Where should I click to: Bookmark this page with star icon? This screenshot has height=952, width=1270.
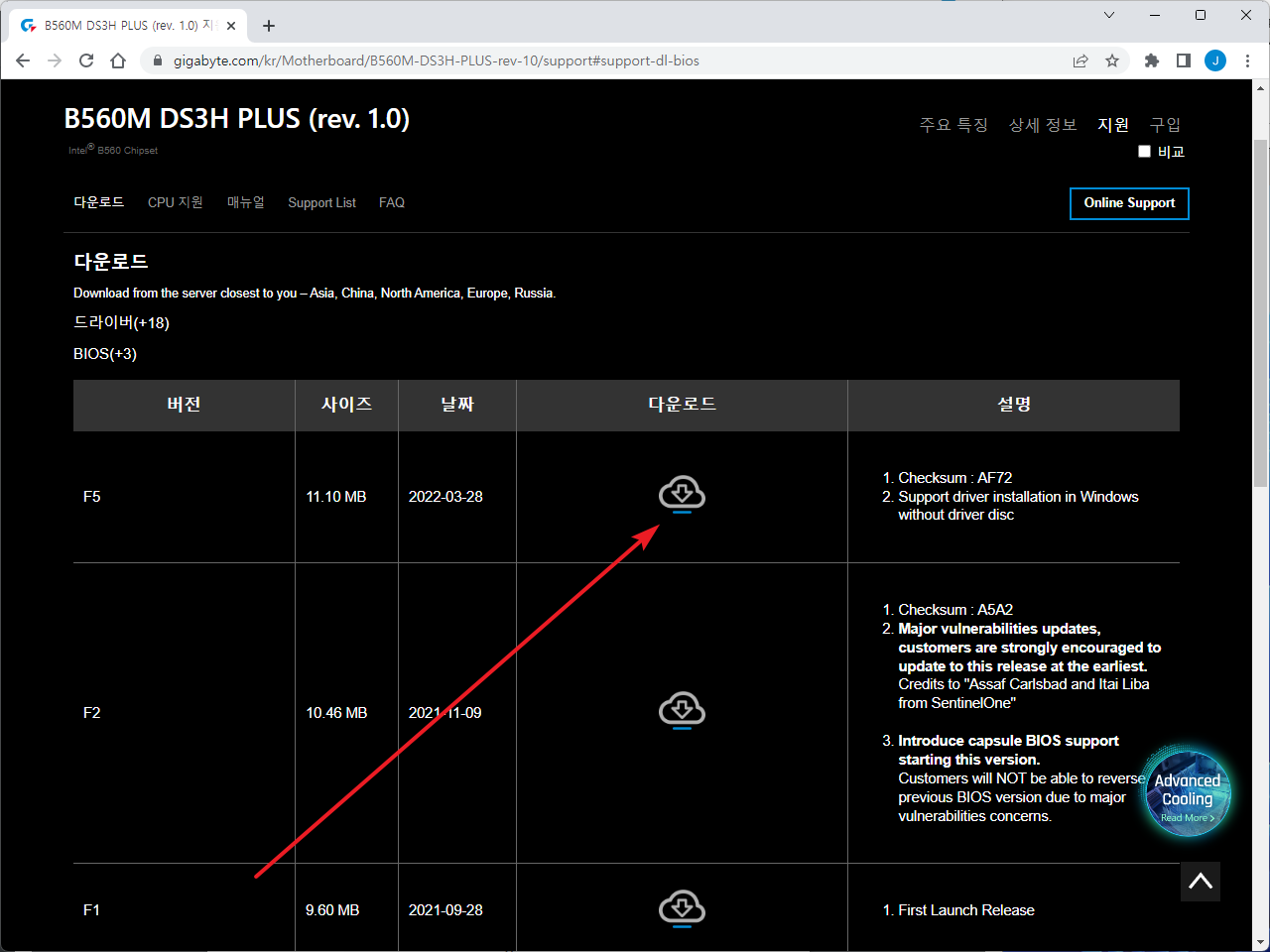[x=1112, y=60]
